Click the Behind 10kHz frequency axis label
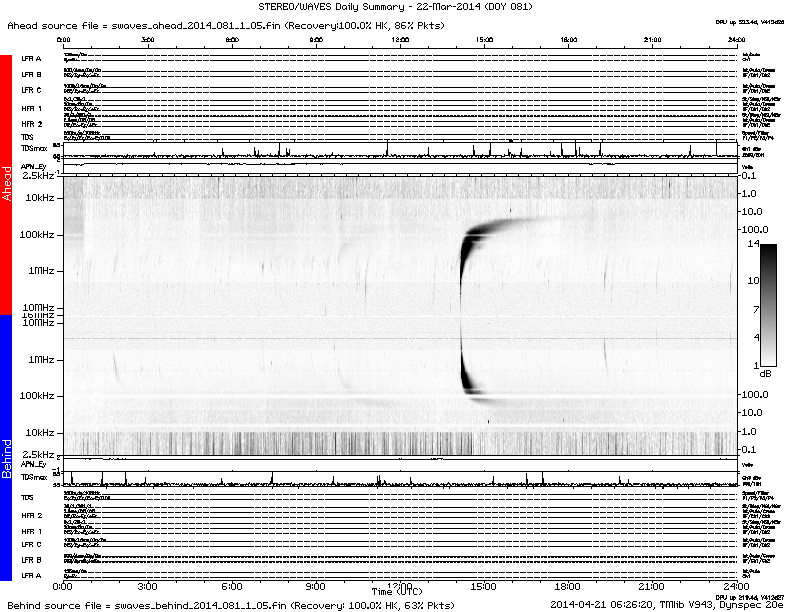792x612 pixels. click(x=40, y=433)
